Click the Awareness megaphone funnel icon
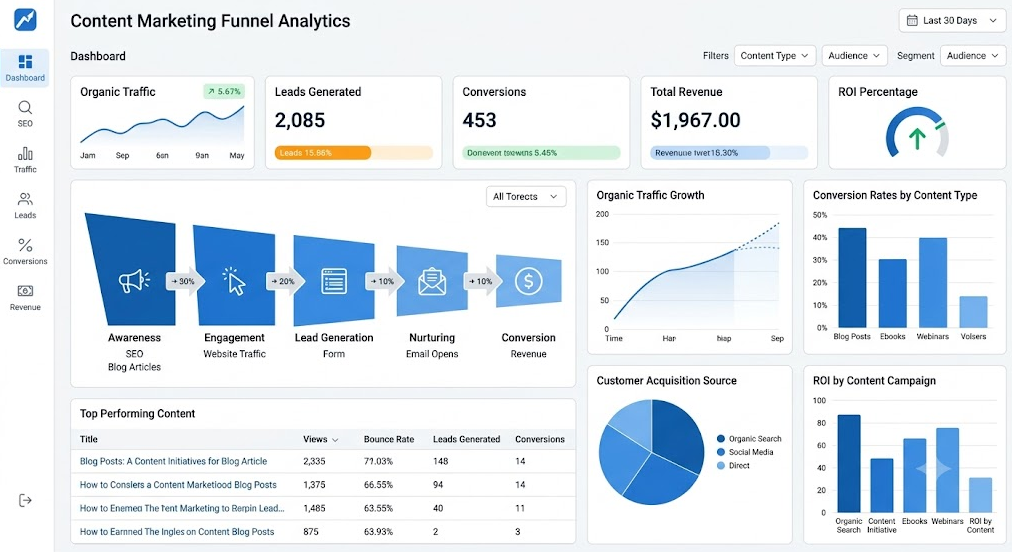1012x552 pixels. tap(134, 281)
